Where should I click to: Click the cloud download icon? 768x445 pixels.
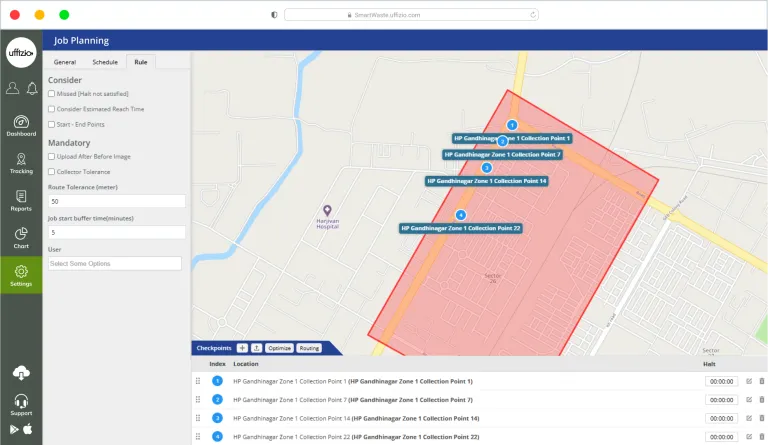click(x=21, y=373)
